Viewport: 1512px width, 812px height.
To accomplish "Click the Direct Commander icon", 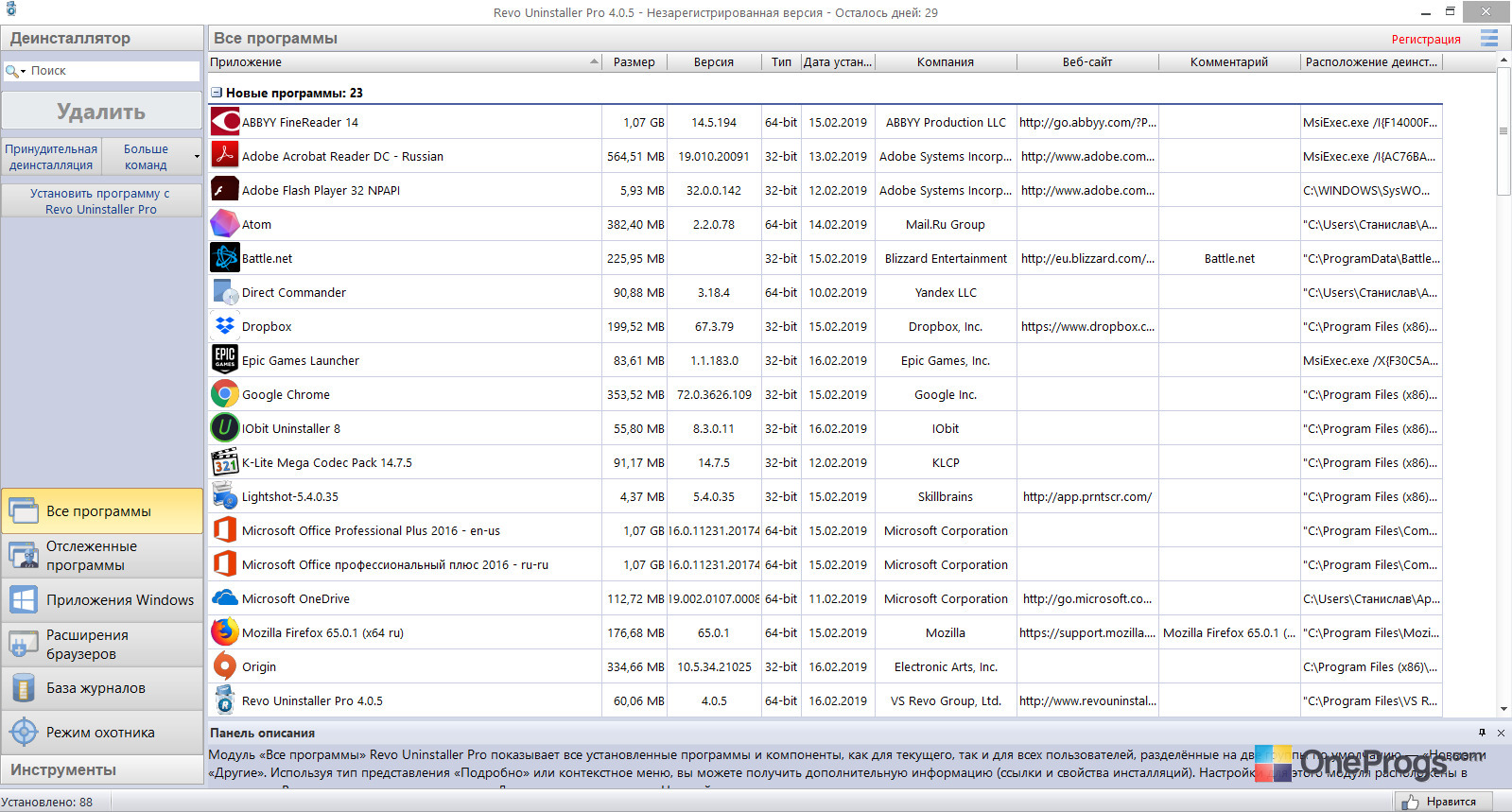I will pyautogui.click(x=225, y=292).
